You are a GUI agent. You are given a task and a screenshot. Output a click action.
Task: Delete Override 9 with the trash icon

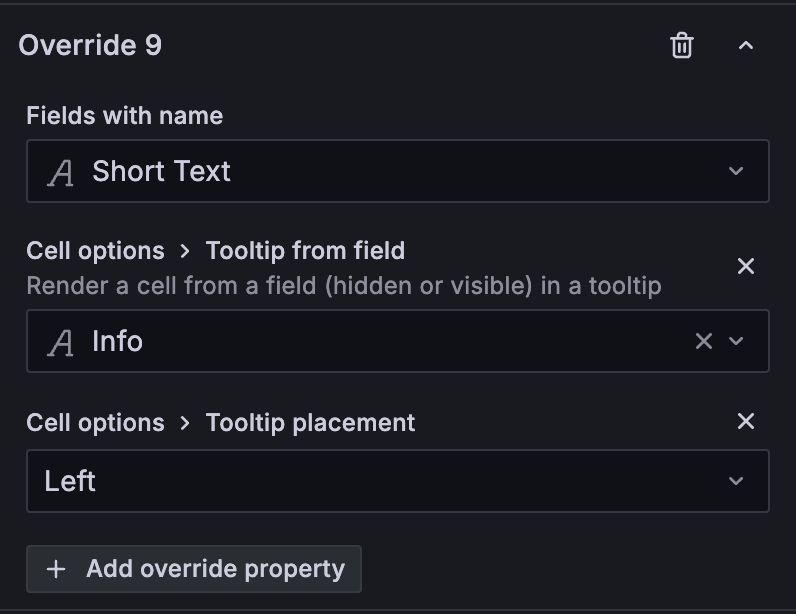[x=682, y=45]
